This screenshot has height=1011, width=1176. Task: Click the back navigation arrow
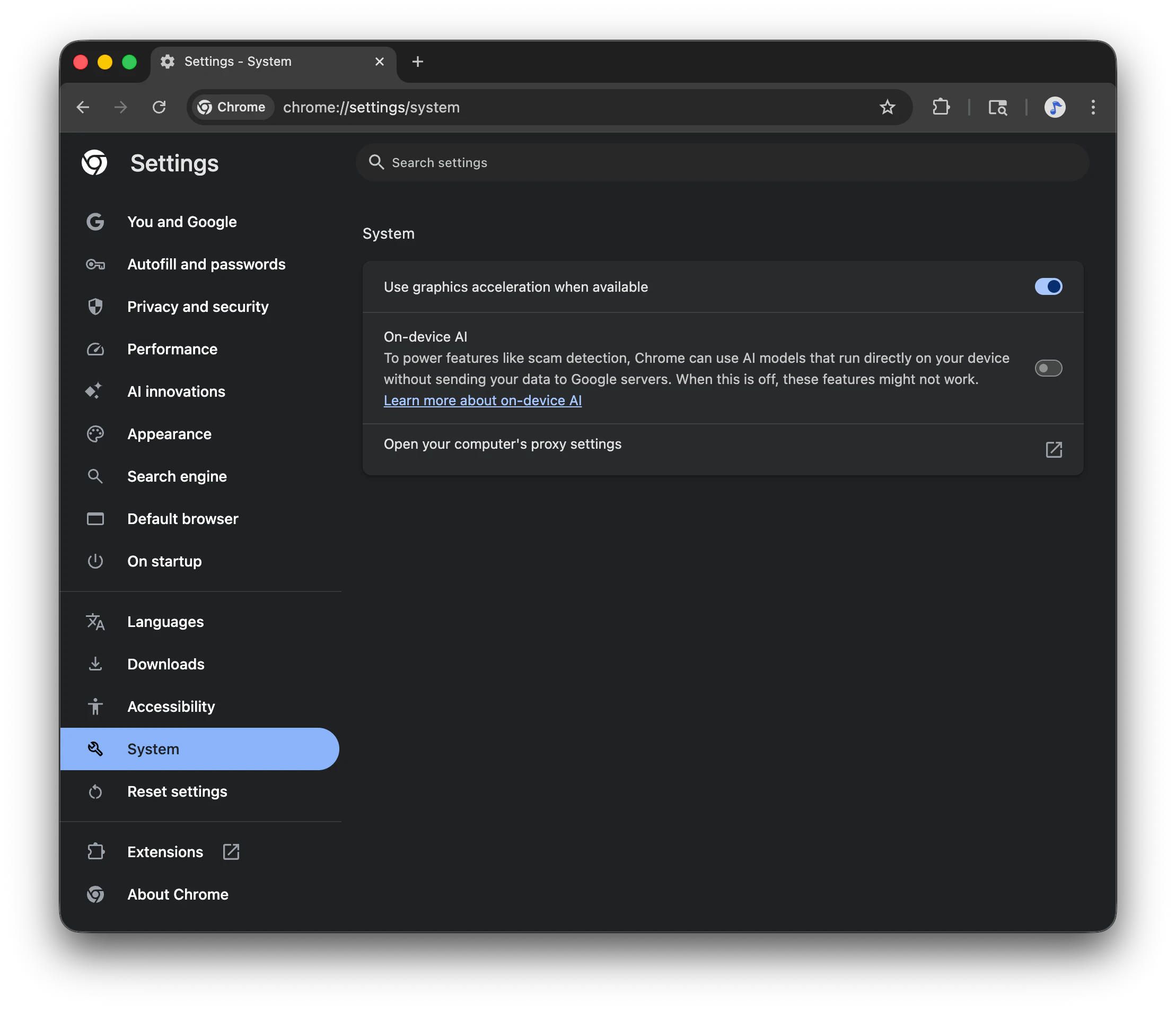pyautogui.click(x=83, y=107)
